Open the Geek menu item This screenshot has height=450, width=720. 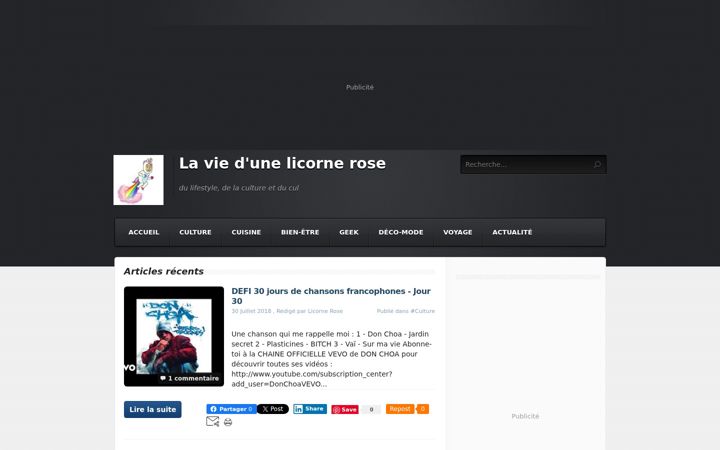[x=349, y=232]
